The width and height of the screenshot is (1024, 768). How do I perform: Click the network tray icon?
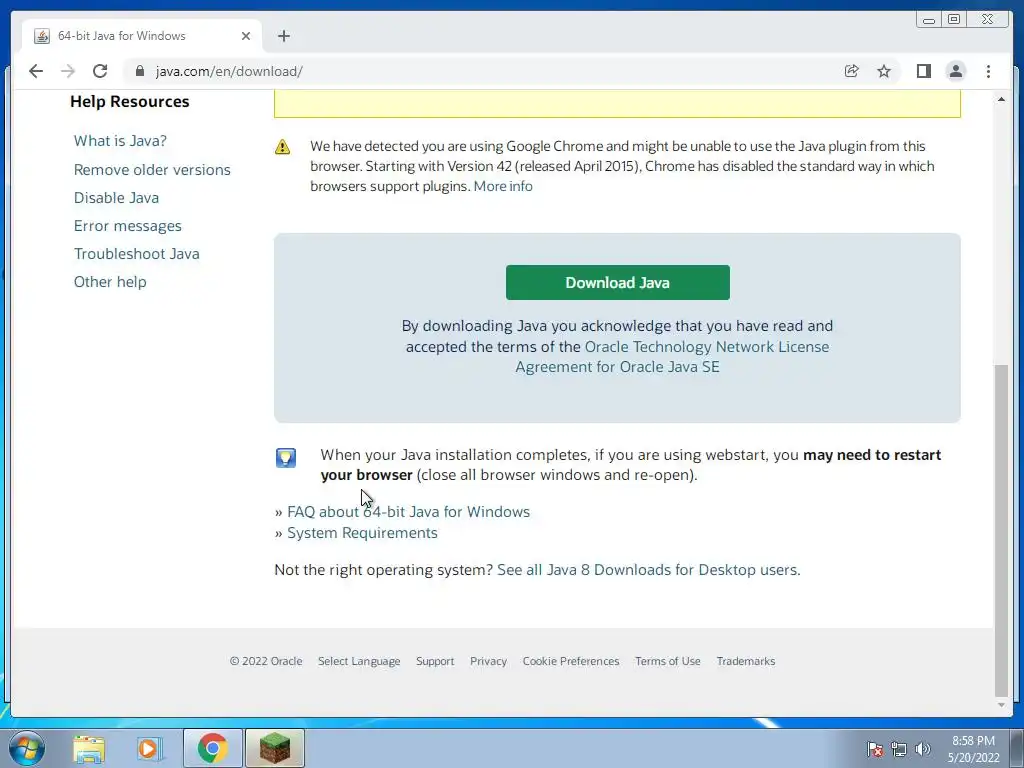(x=899, y=749)
